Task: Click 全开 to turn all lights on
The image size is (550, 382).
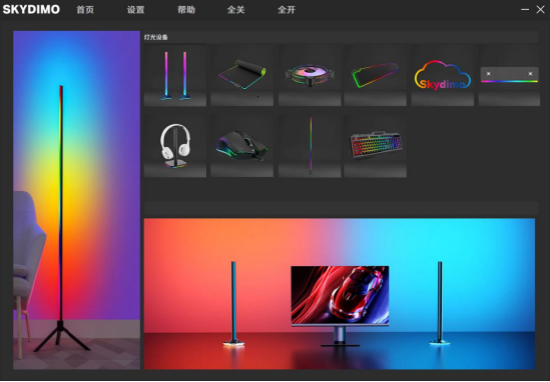Action: 287,10
